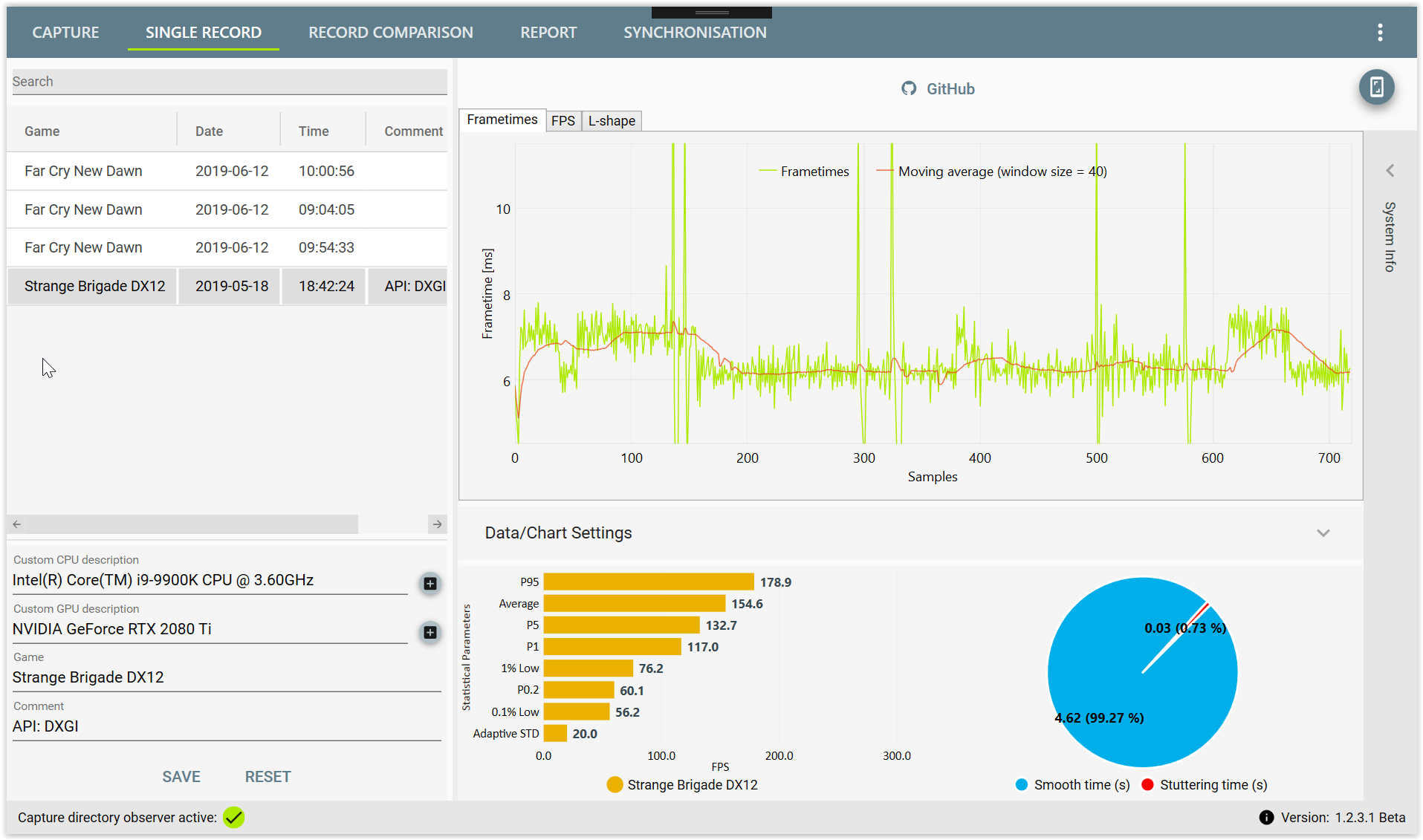1423x840 pixels.
Task: Sort by the Comment column header
Action: click(413, 131)
